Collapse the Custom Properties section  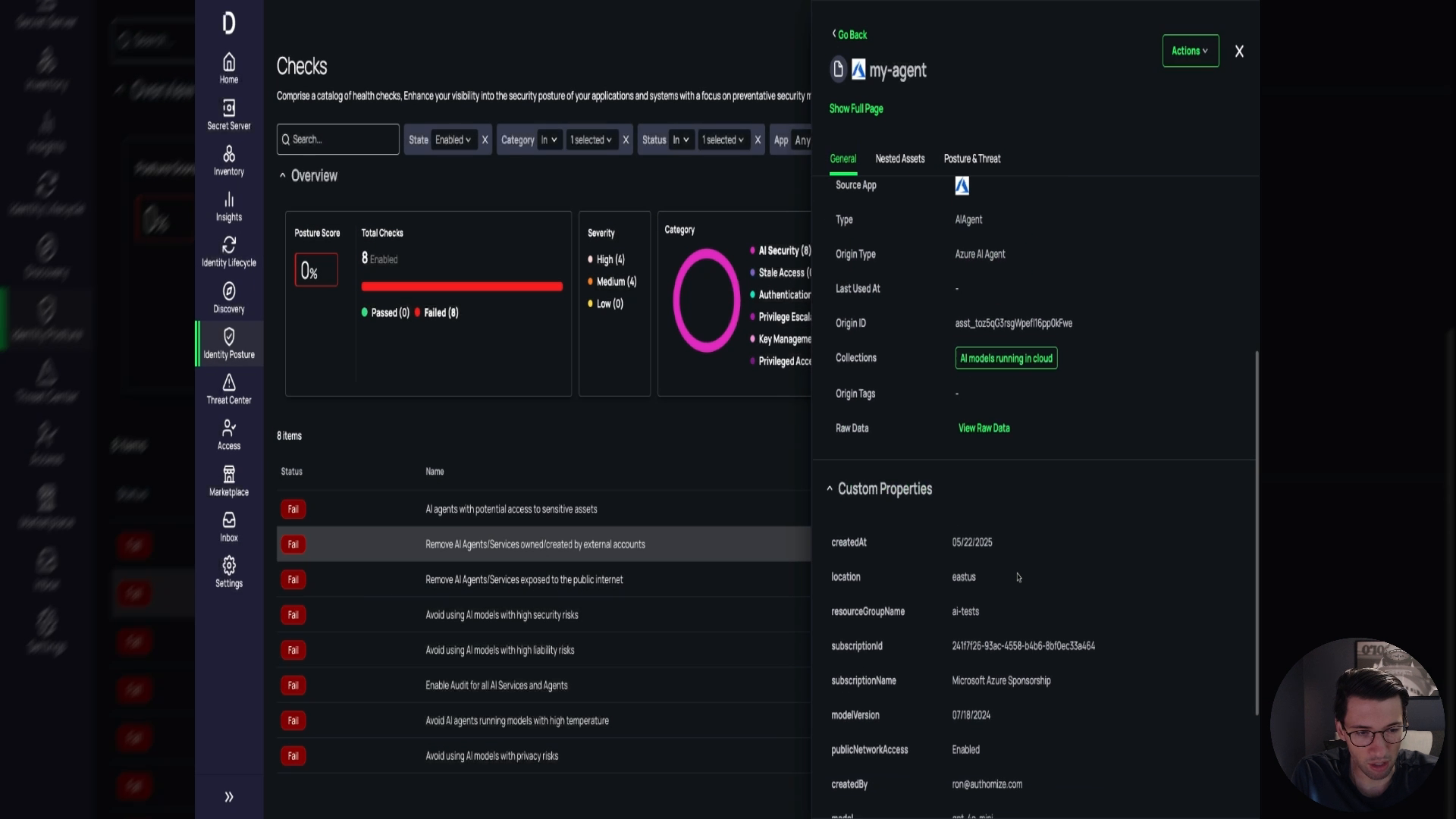pos(830,489)
